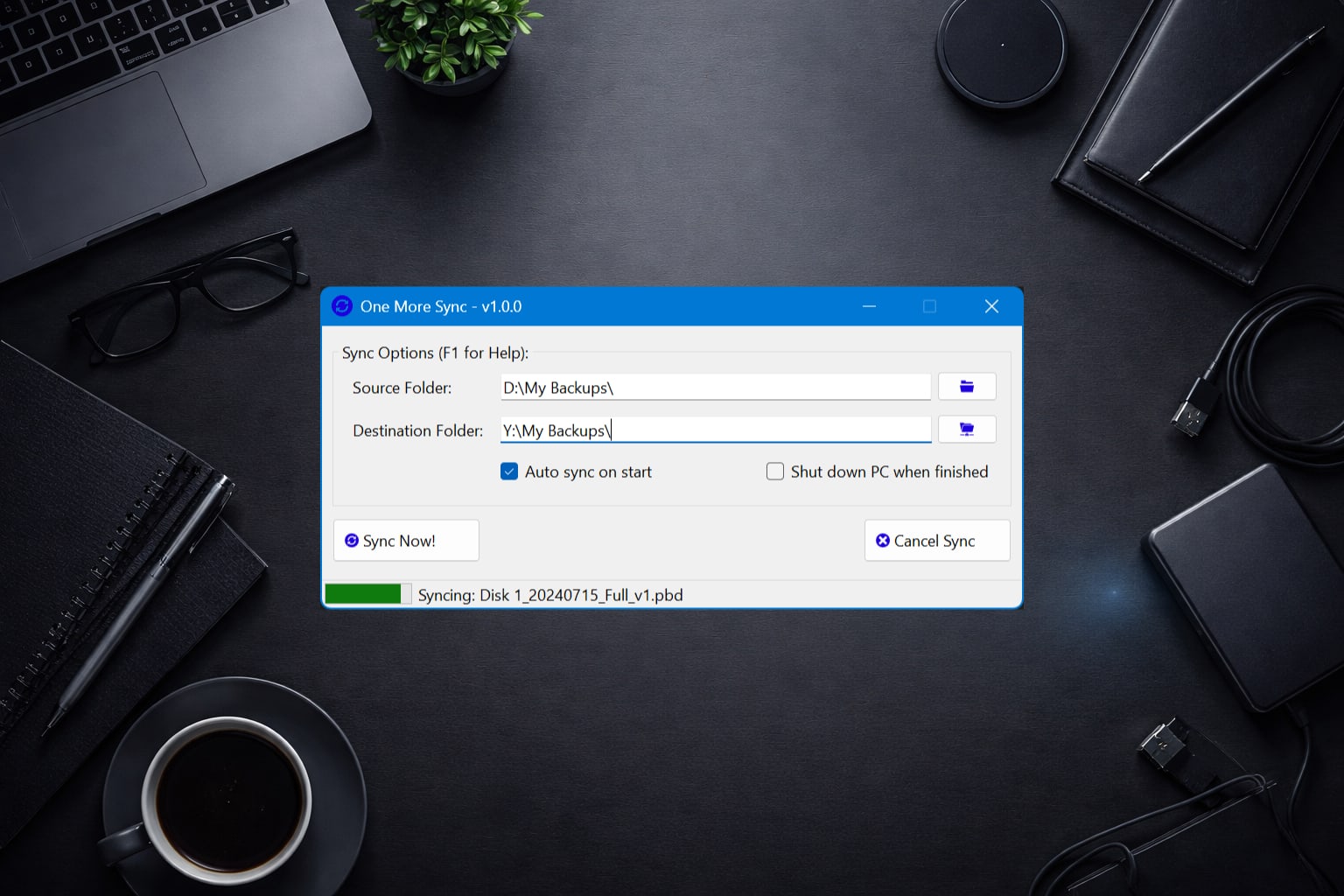The image size is (1344, 896).
Task: Click the Destination Folder: label
Action: (x=417, y=430)
